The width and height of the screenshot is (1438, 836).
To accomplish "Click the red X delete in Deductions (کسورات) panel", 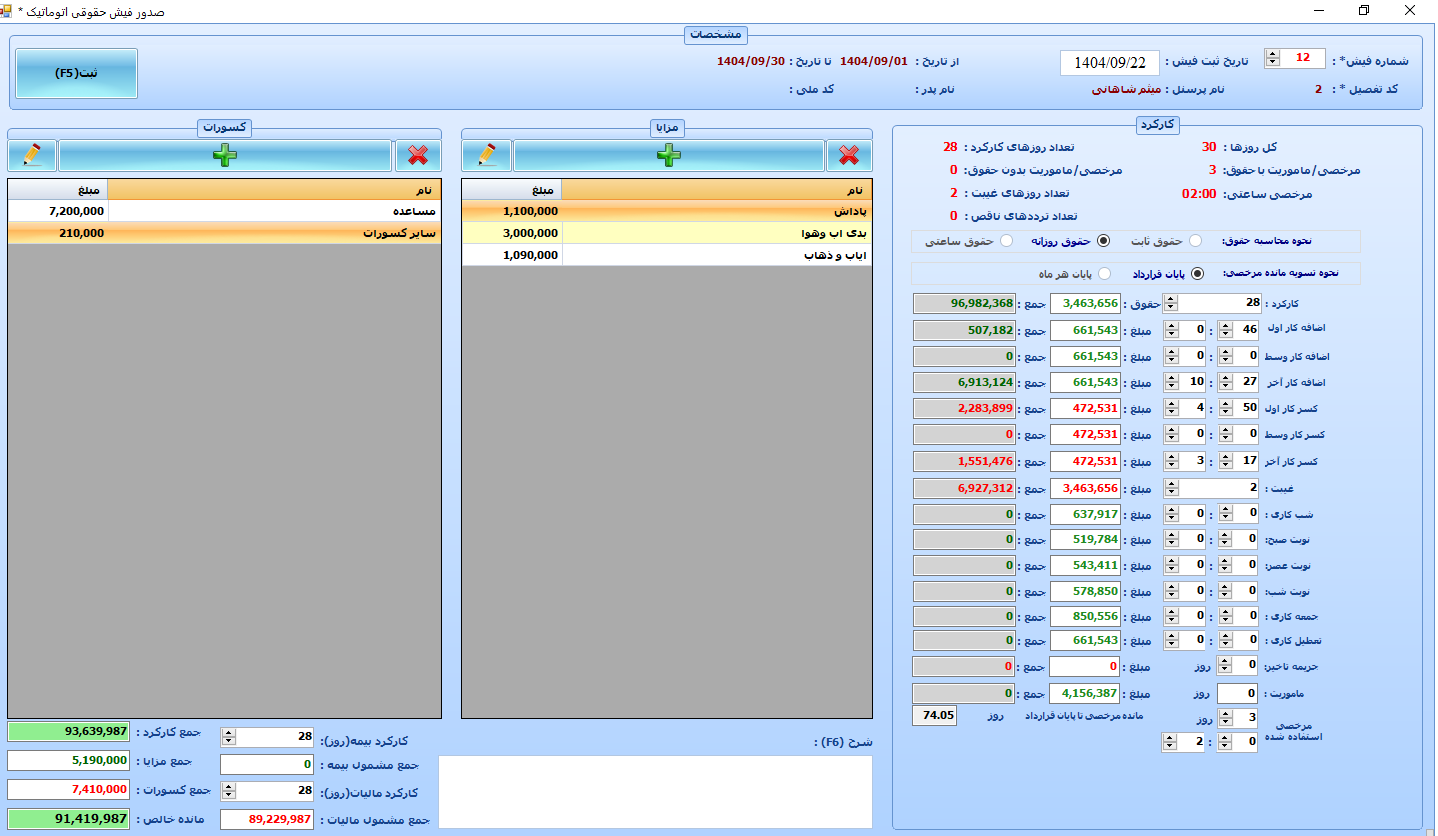I will point(418,155).
